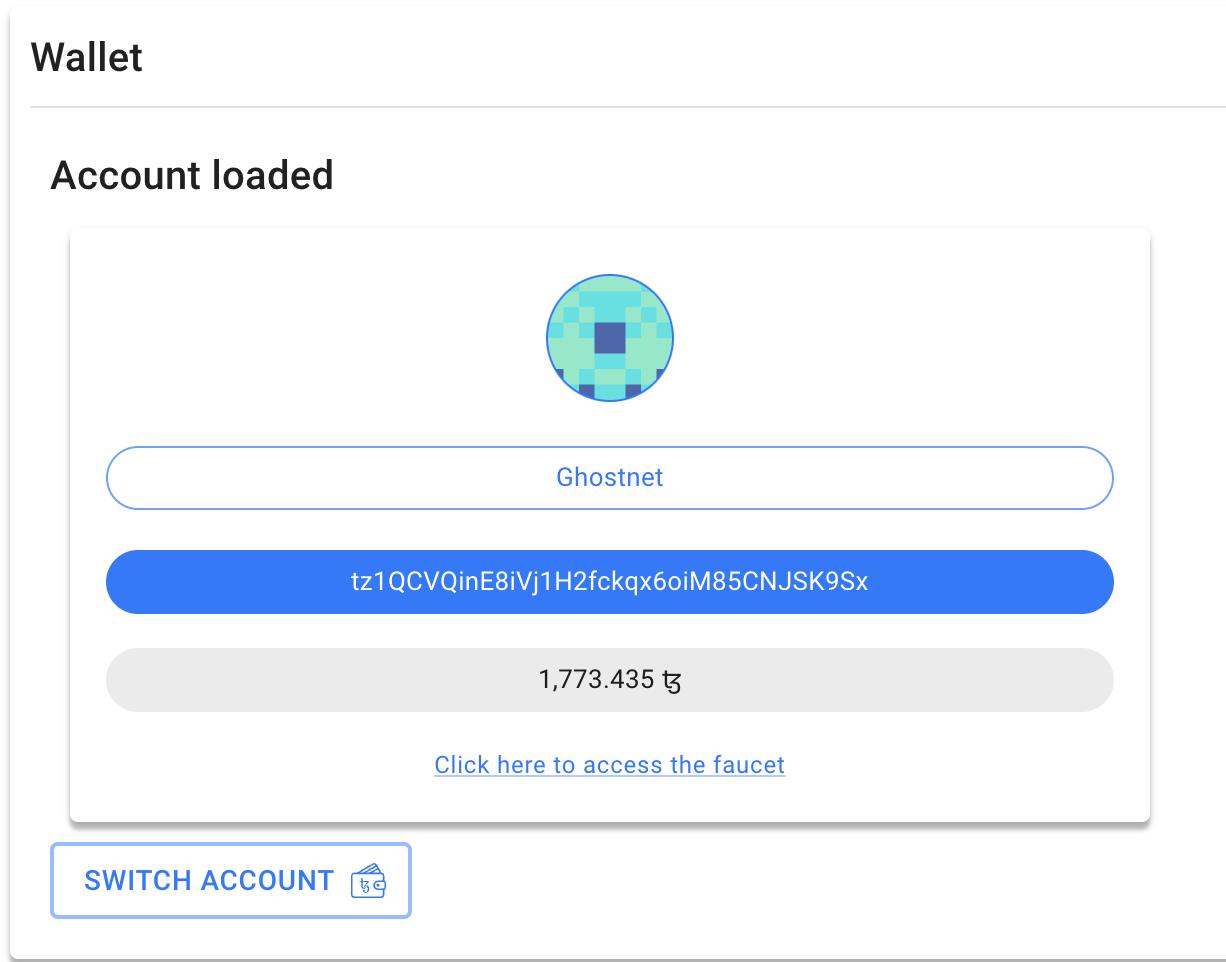Click the divider below the Wallet header

pyautogui.click(x=613, y=104)
